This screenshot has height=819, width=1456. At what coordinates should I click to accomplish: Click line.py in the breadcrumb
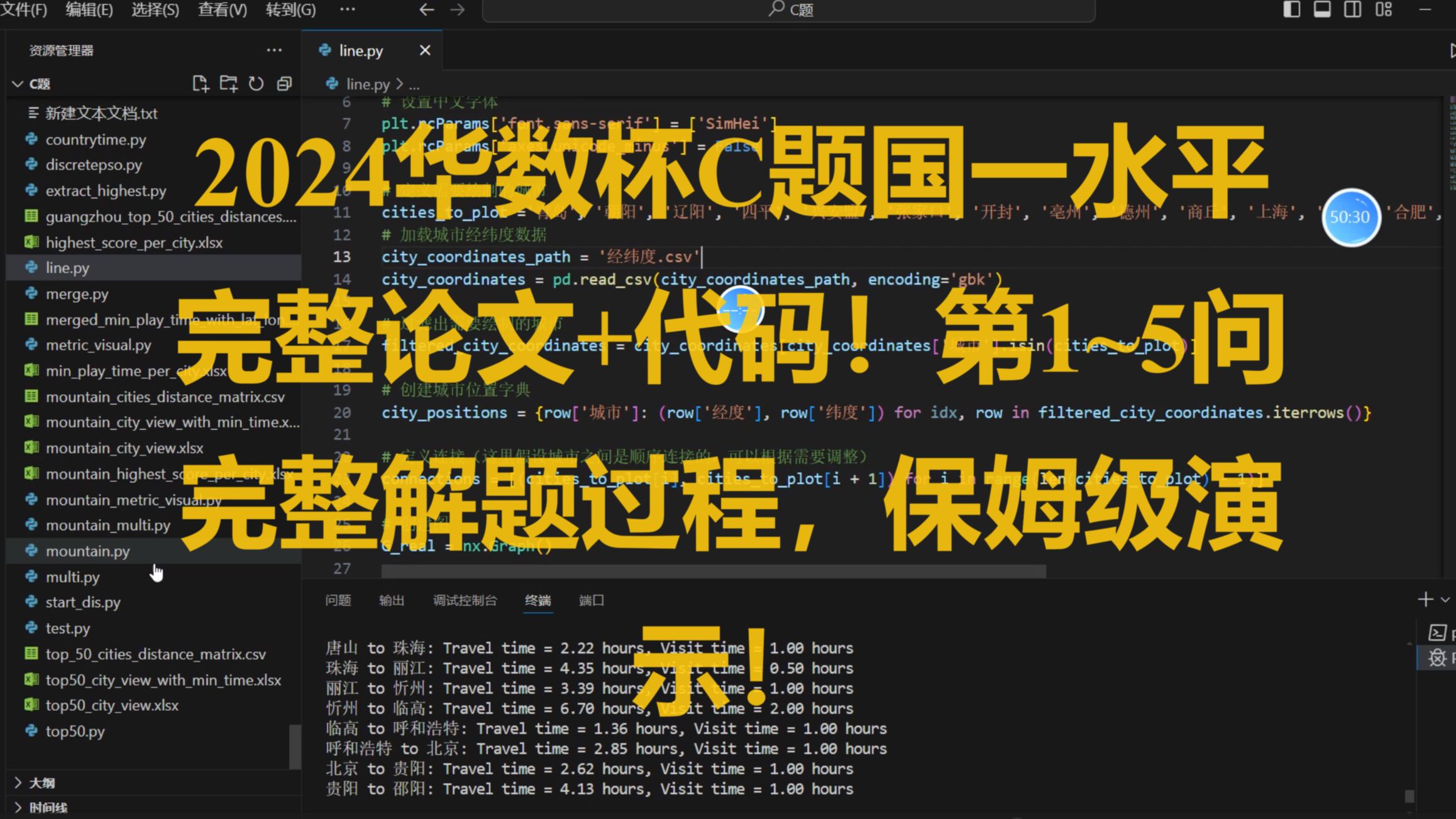click(368, 84)
